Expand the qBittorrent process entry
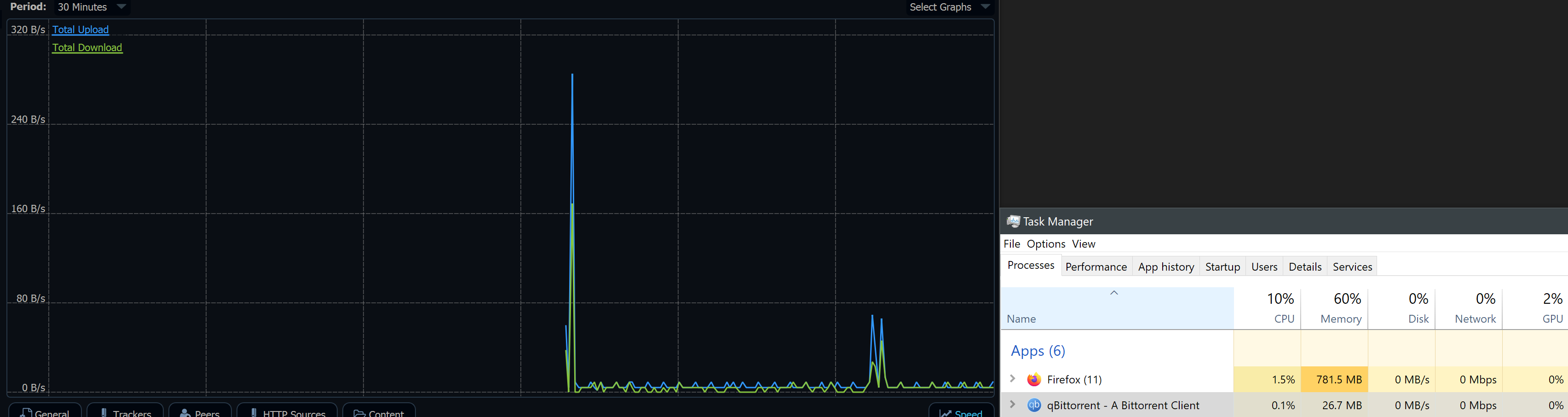The width and height of the screenshot is (1568, 417). coord(1013,404)
